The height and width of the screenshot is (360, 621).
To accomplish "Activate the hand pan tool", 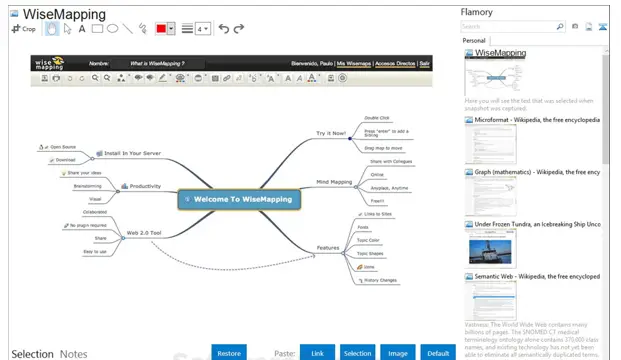I will 51,29.
